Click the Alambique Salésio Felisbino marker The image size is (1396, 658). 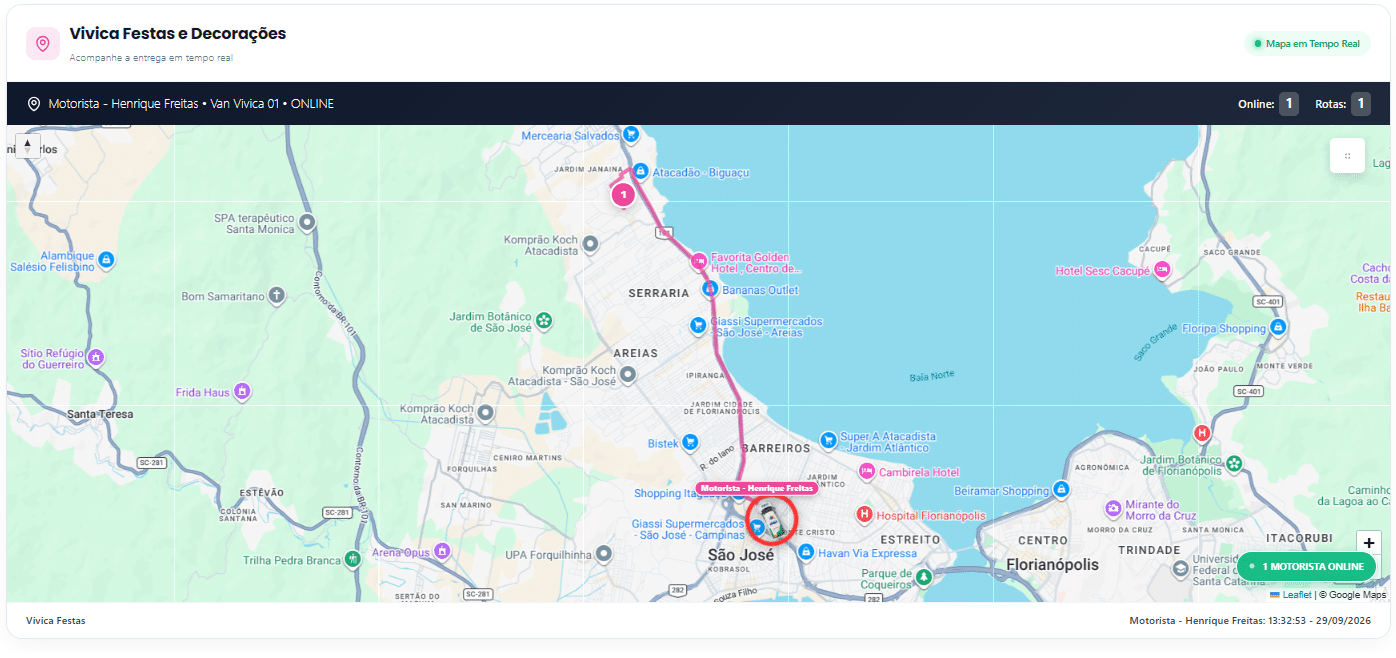point(107,260)
